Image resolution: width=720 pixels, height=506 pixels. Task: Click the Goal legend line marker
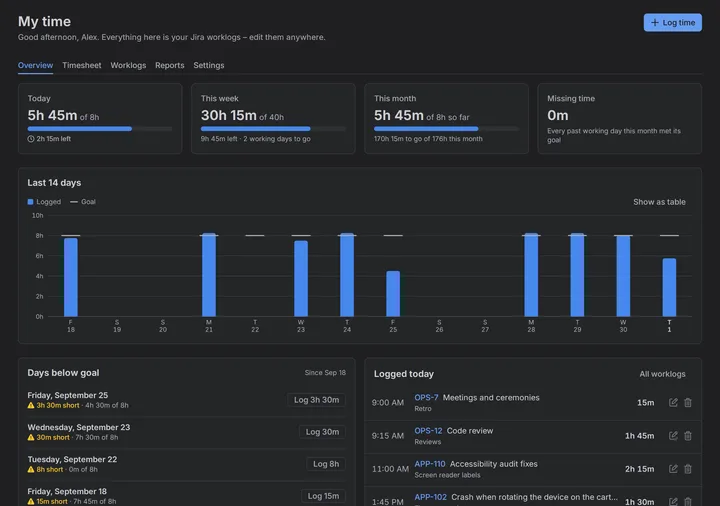(x=73, y=202)
